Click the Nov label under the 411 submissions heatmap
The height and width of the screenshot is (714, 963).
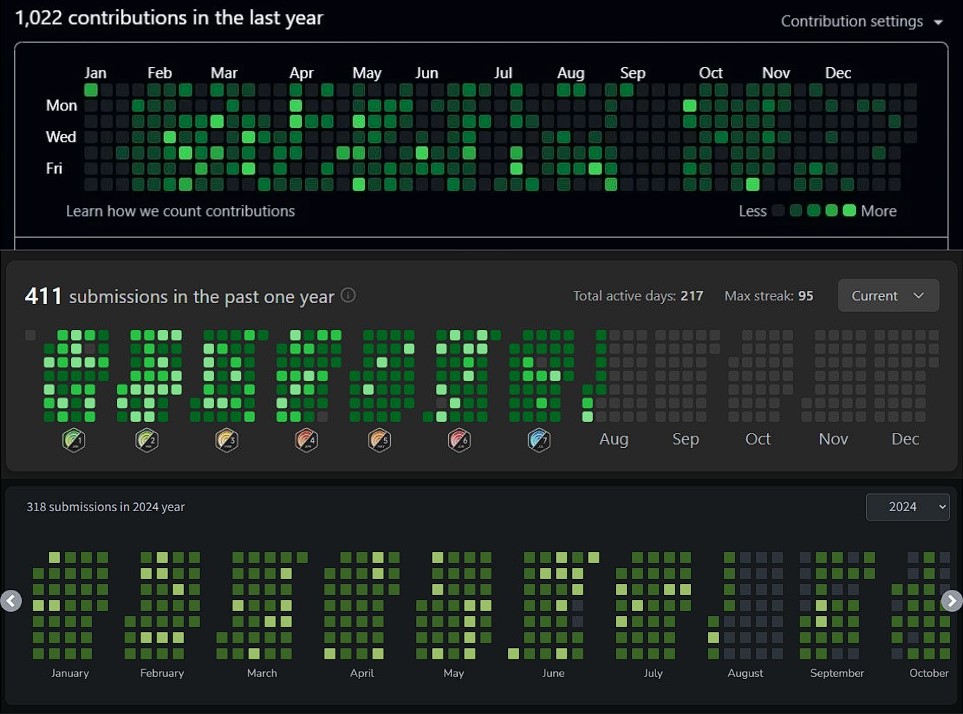click(833, 439)
